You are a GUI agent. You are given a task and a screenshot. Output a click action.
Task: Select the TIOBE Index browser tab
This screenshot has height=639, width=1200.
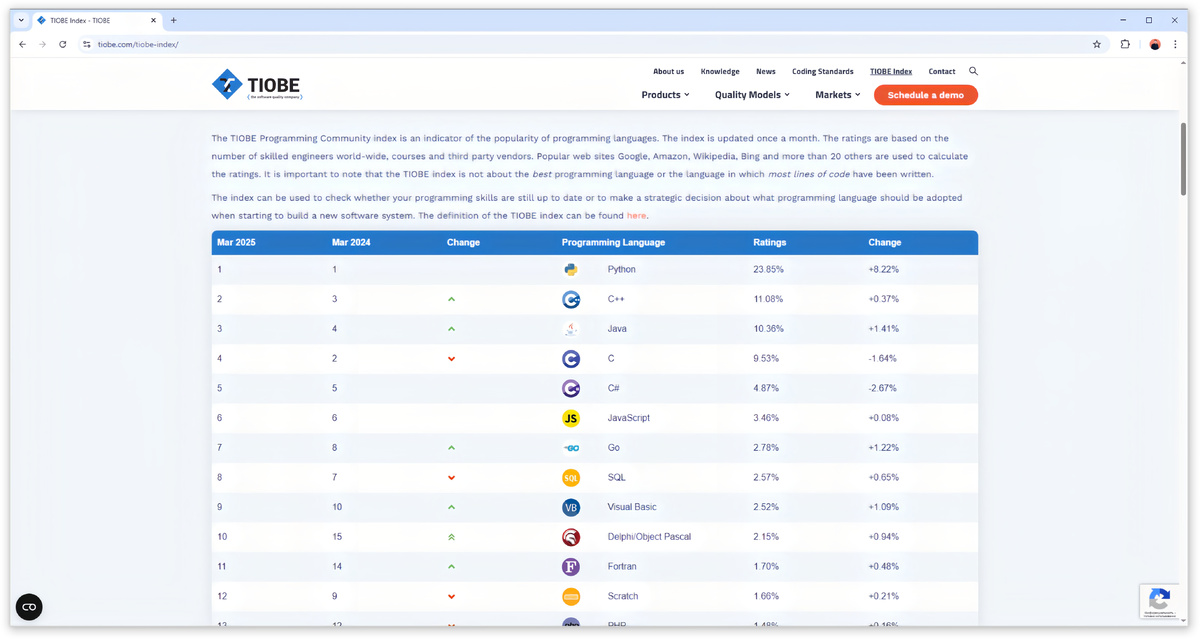tap(96, 20)
